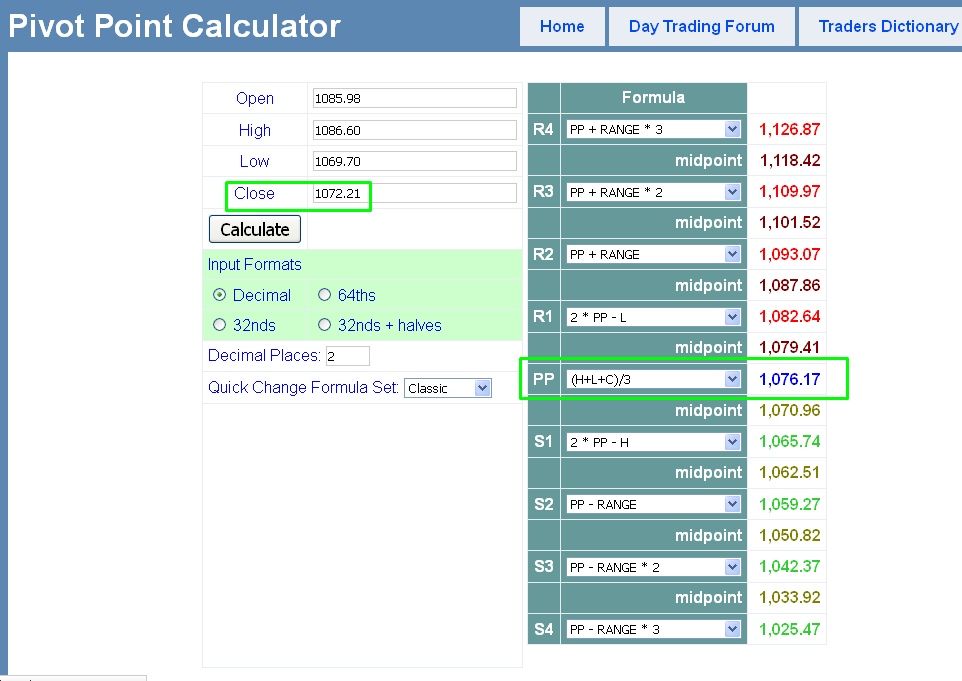962x681 pixels.
Task: Click the Close label link
Action: pos(254,193)
